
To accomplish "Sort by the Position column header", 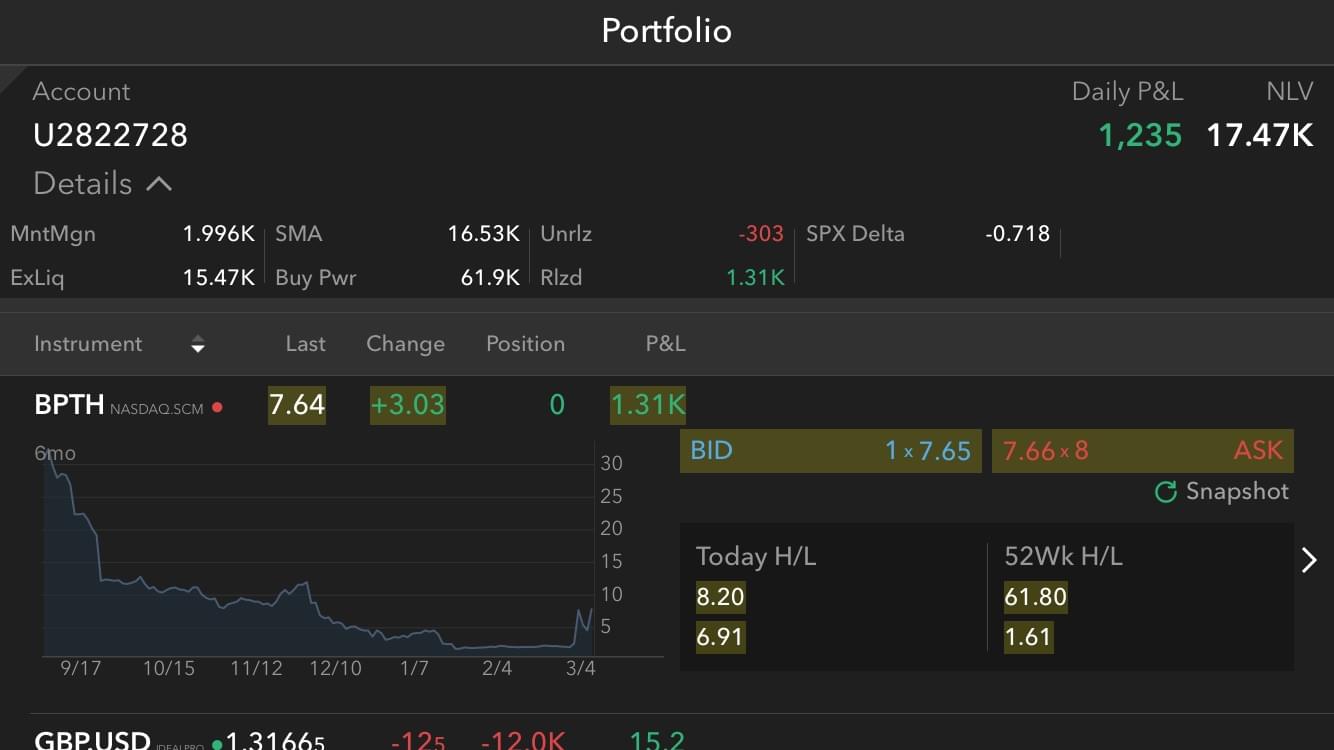I will click(x=525, y=344).
